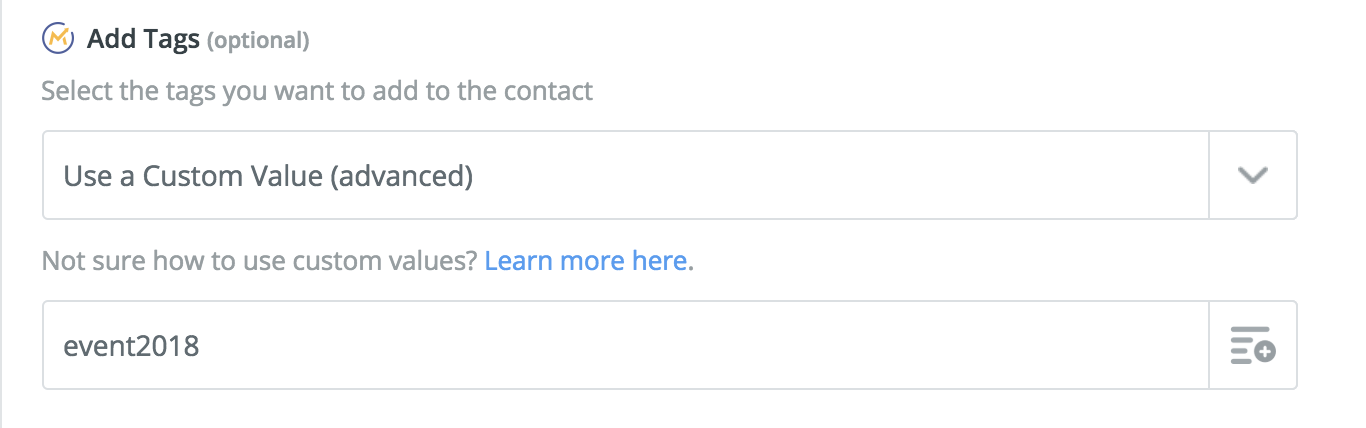Click the Mautic logo icon beside Add Tags
The width and height of the screenshot is (1366, 428).
click(57, 39)
